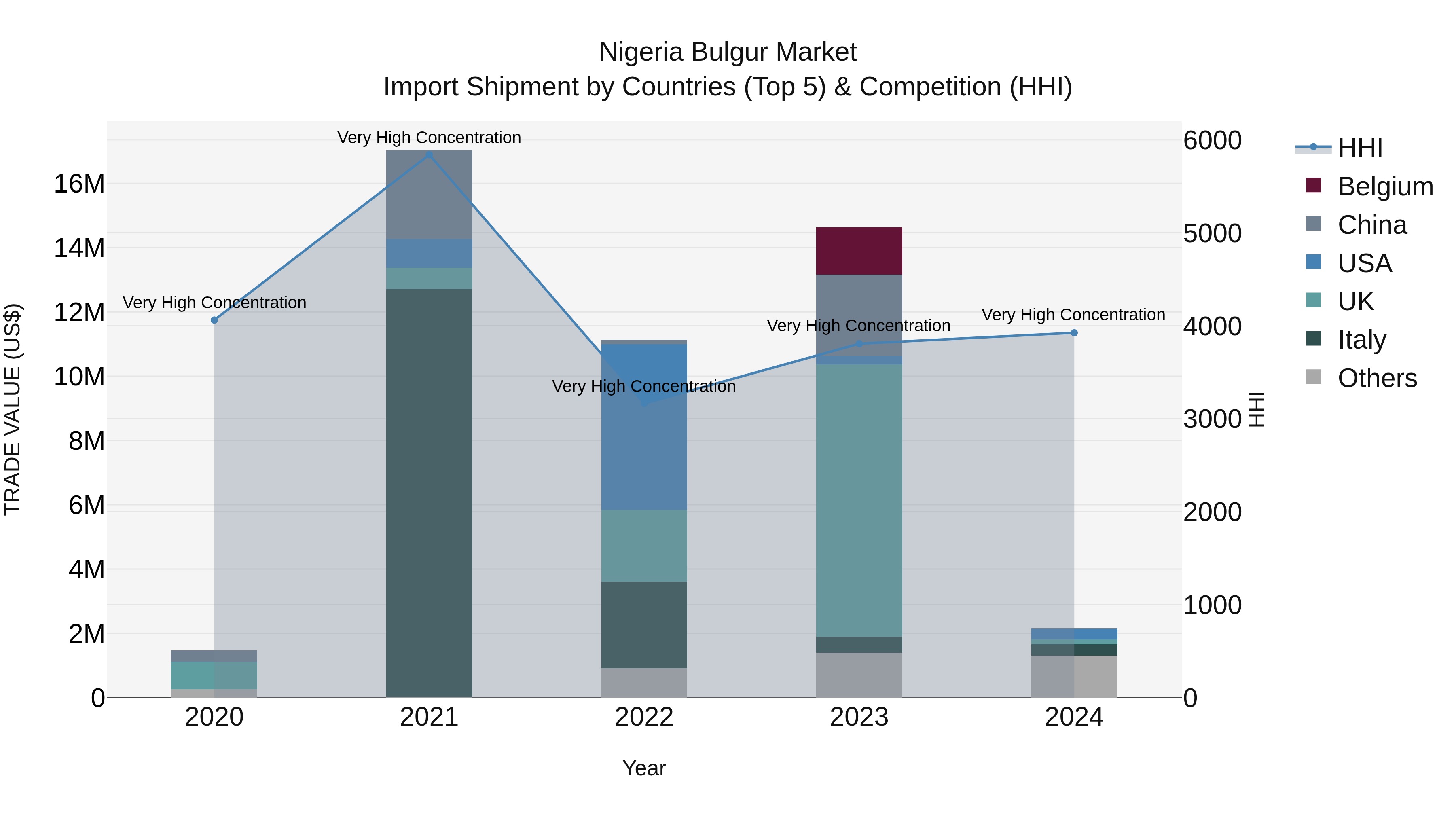Click the China legend color swatch

1314,223
